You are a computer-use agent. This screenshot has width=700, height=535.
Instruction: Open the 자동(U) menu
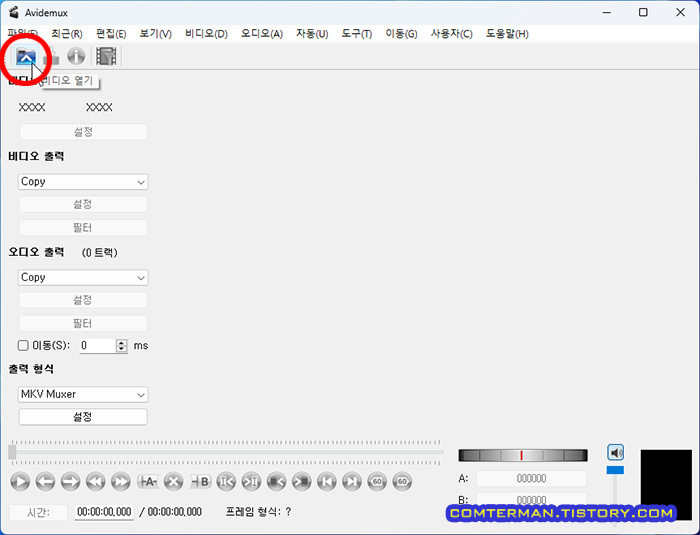pyautogui.click(x=312, y=34)
